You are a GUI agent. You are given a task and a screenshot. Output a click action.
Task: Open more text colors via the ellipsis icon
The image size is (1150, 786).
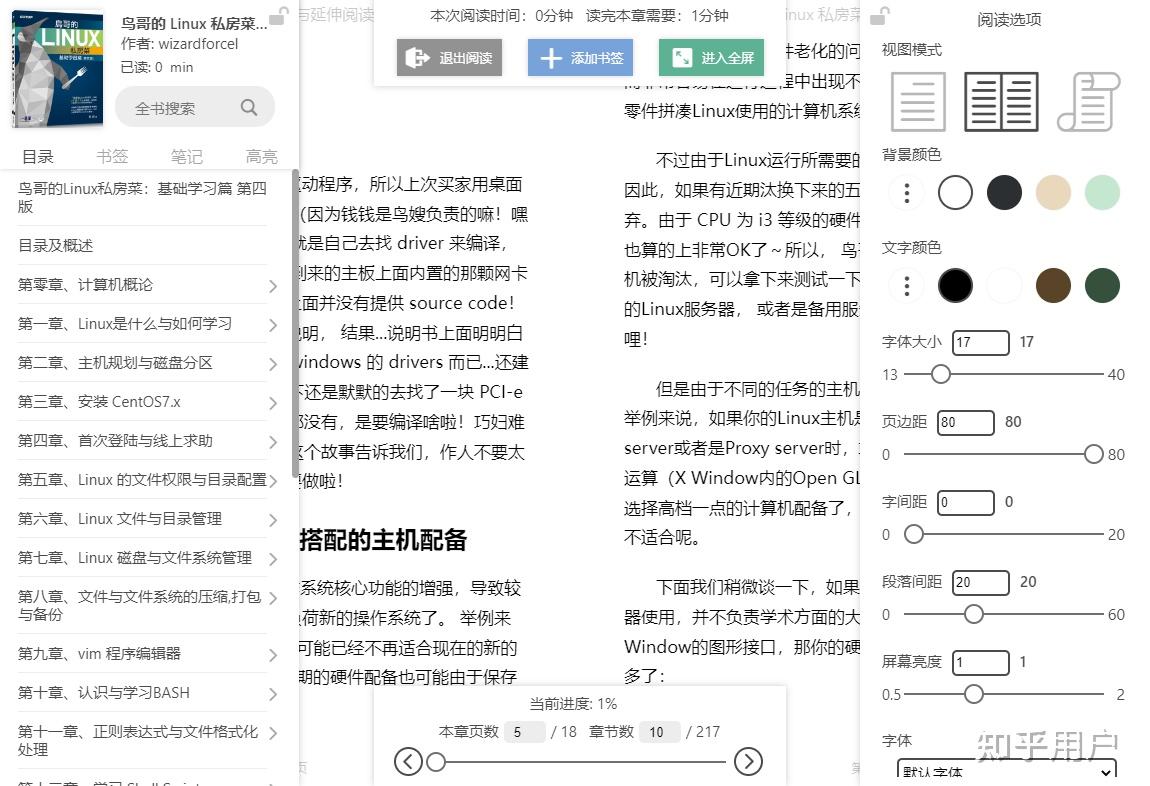906,285
